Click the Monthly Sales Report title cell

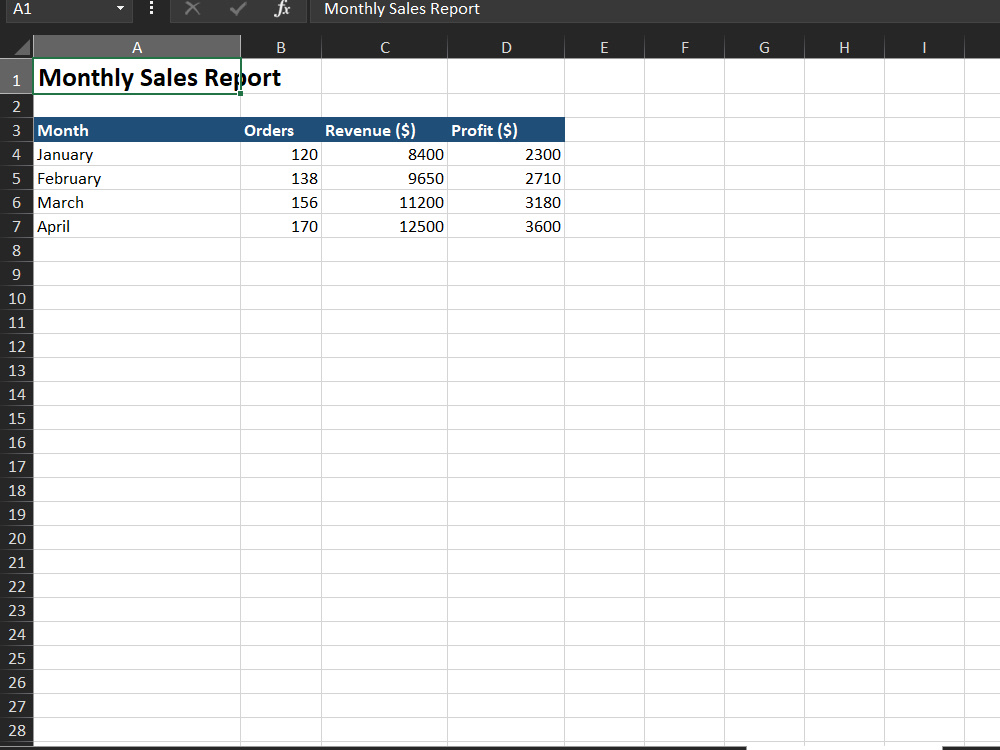(x=137, y=77)
